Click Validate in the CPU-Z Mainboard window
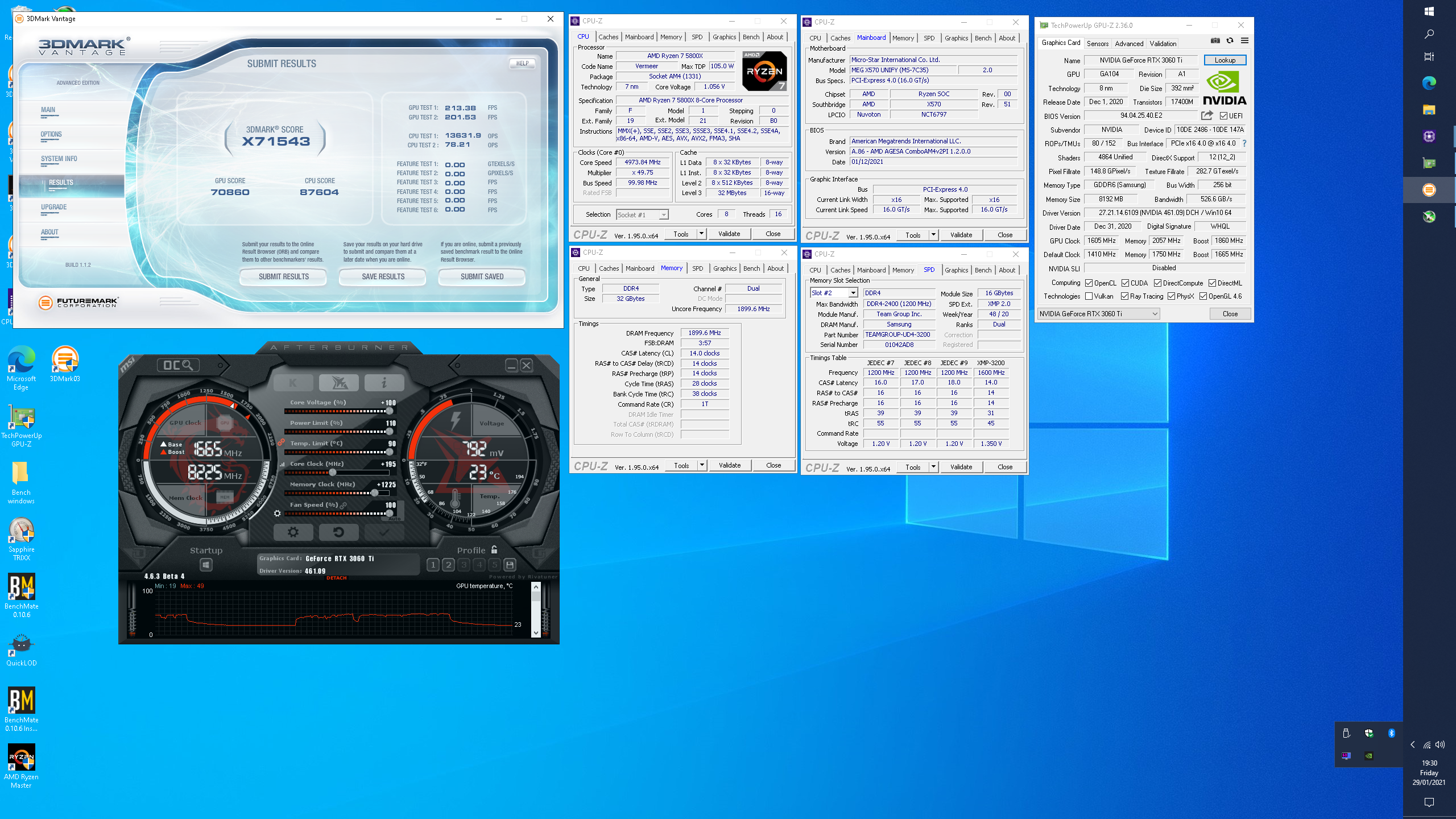 point(961,235)
